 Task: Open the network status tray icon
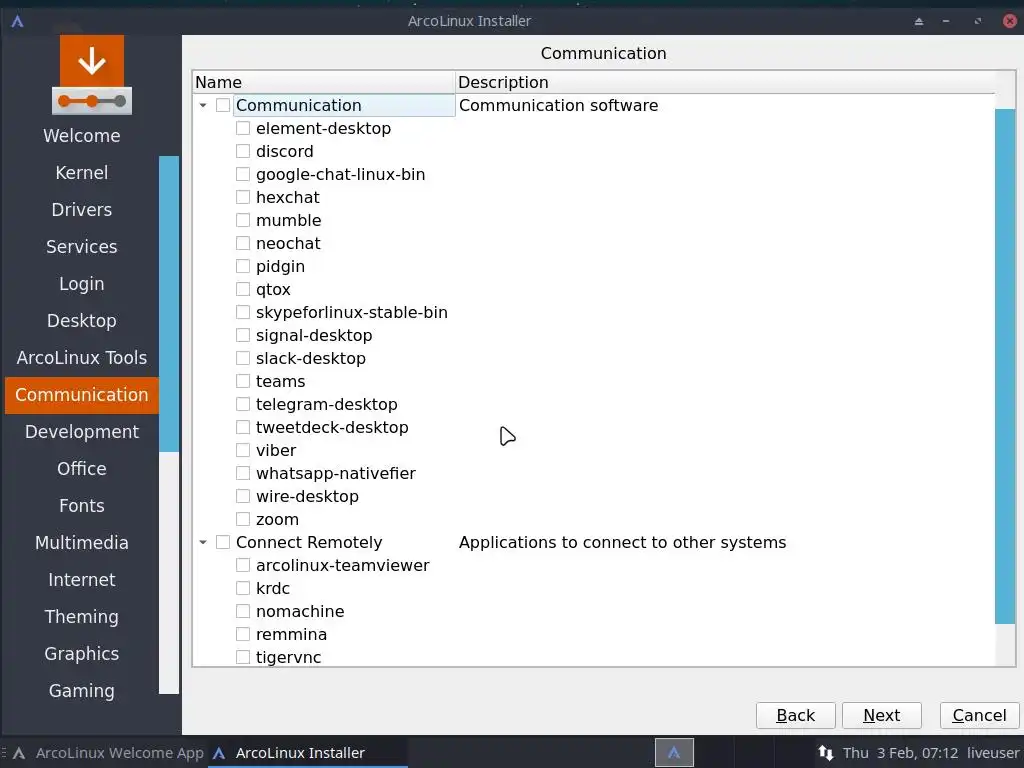(825, 752)
